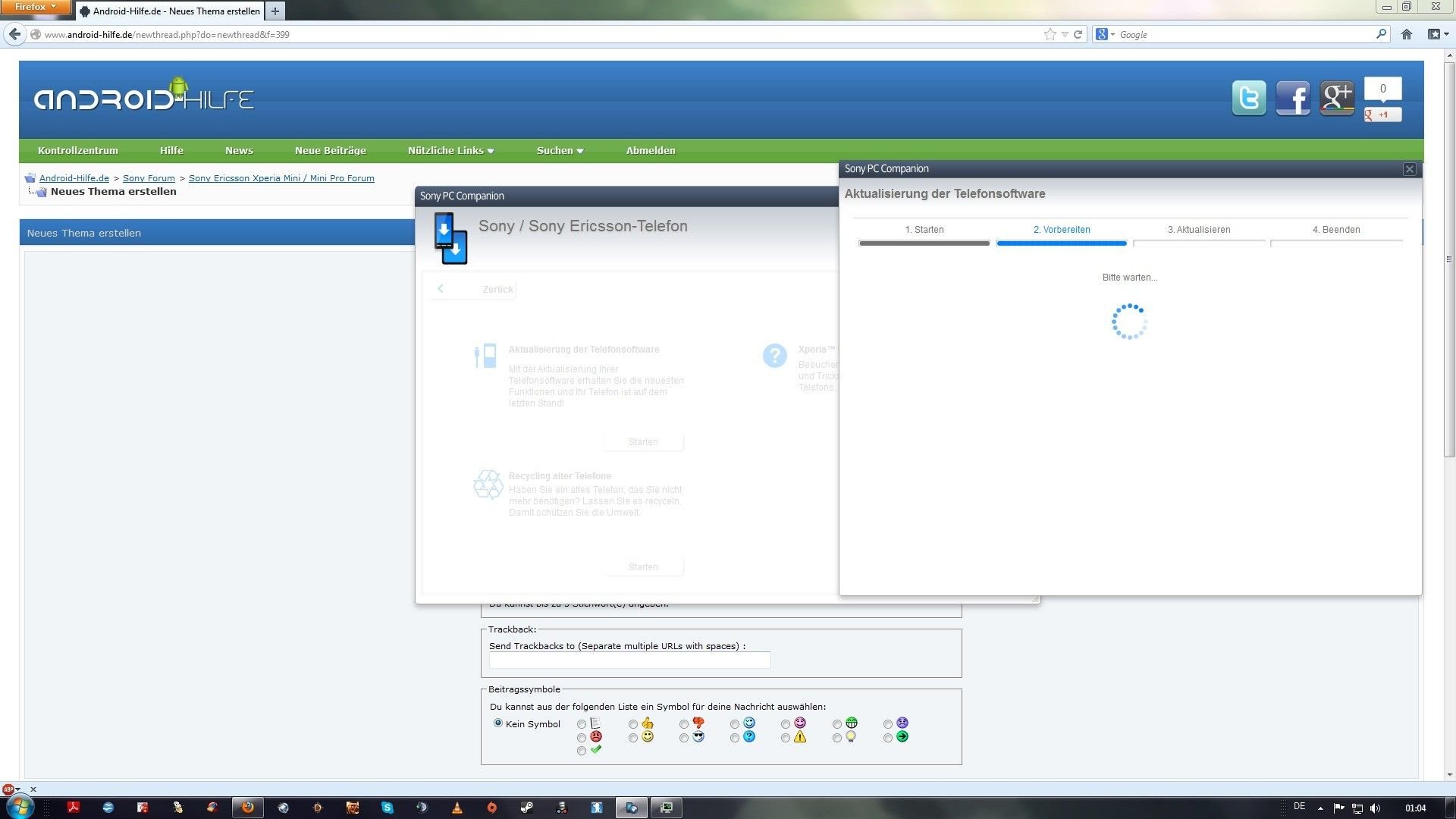This screenshot has width=1456, height=819.
Task: Open a new tab with plus button
Action: pyautogui.click(x=275, y=11)
